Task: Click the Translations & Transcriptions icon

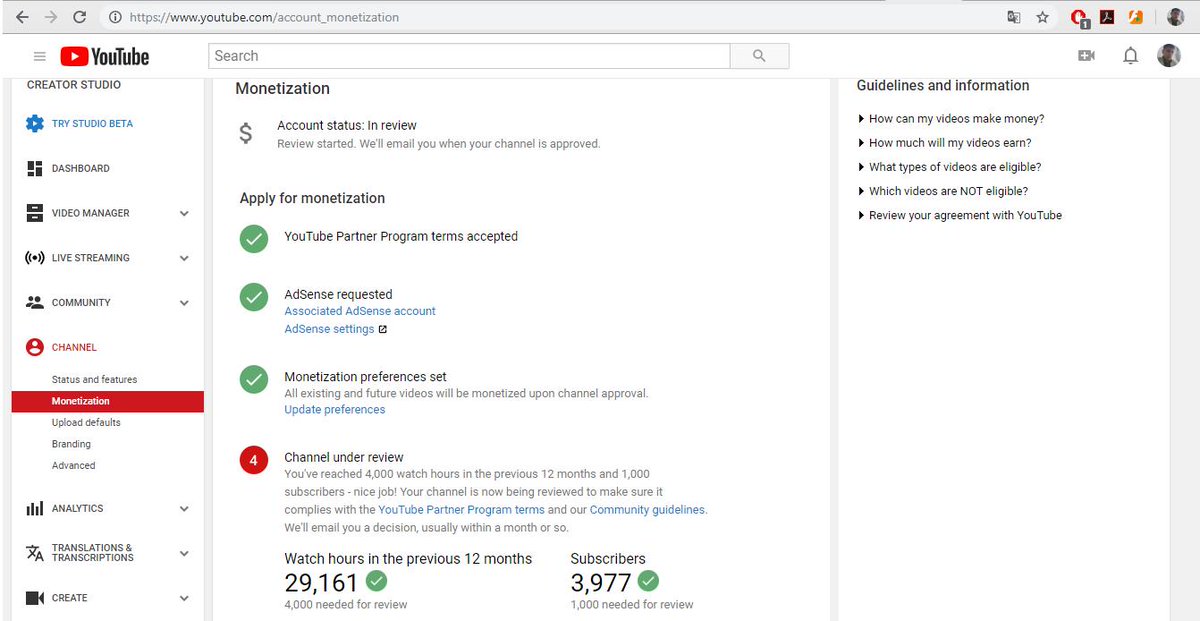Action: (35, 553)
